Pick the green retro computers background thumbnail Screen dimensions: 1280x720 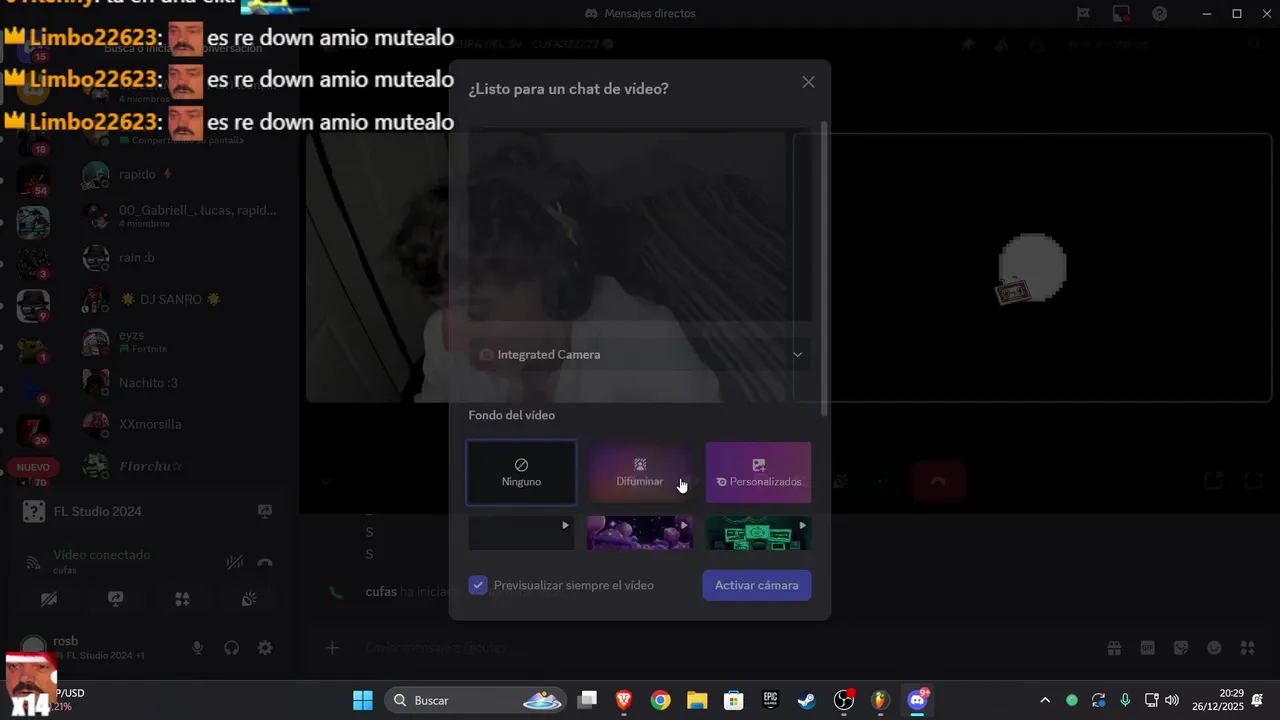(x=758, y=533)
